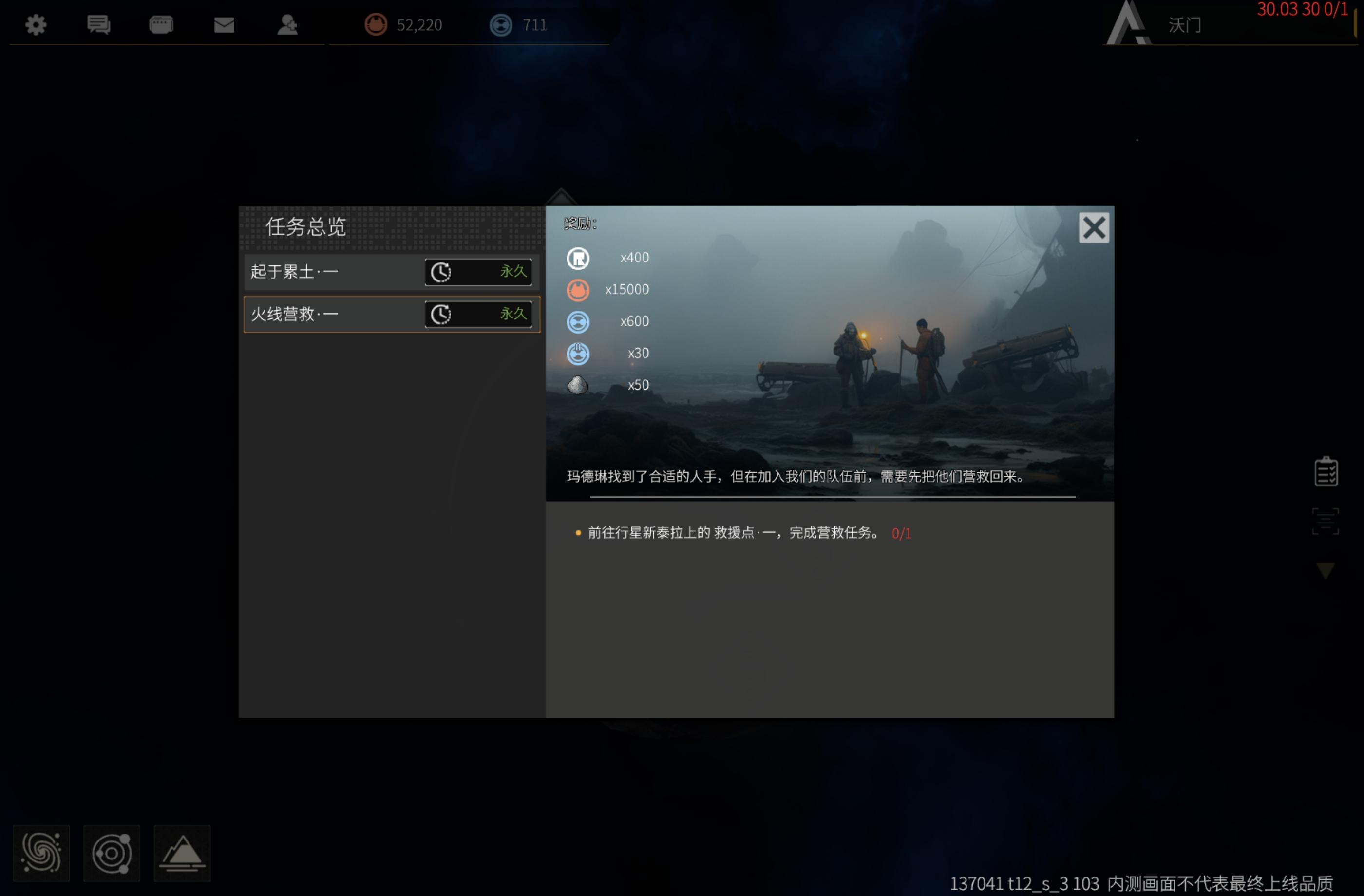Open the planet surface mountain icon
Screen dimensions: 1364x896
coord(182,853)
